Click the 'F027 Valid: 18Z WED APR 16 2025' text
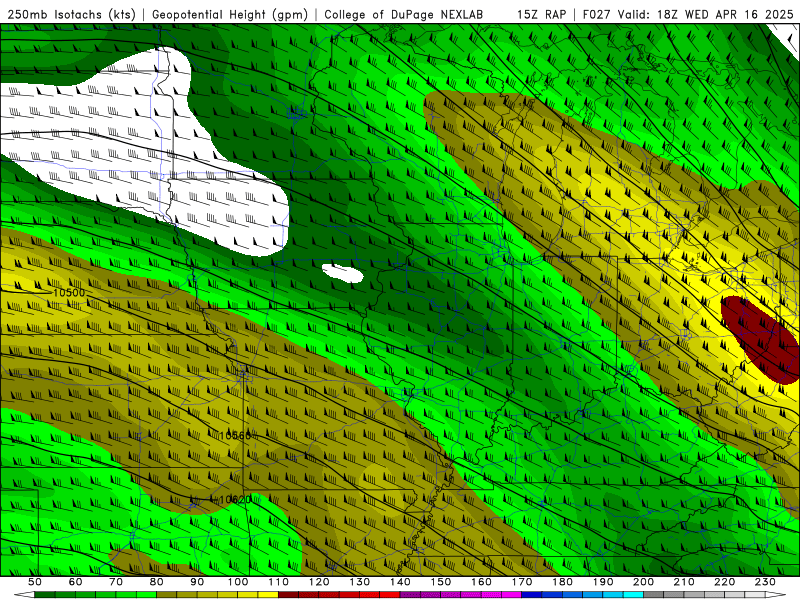800x600 pixels. tap(688, 14)
